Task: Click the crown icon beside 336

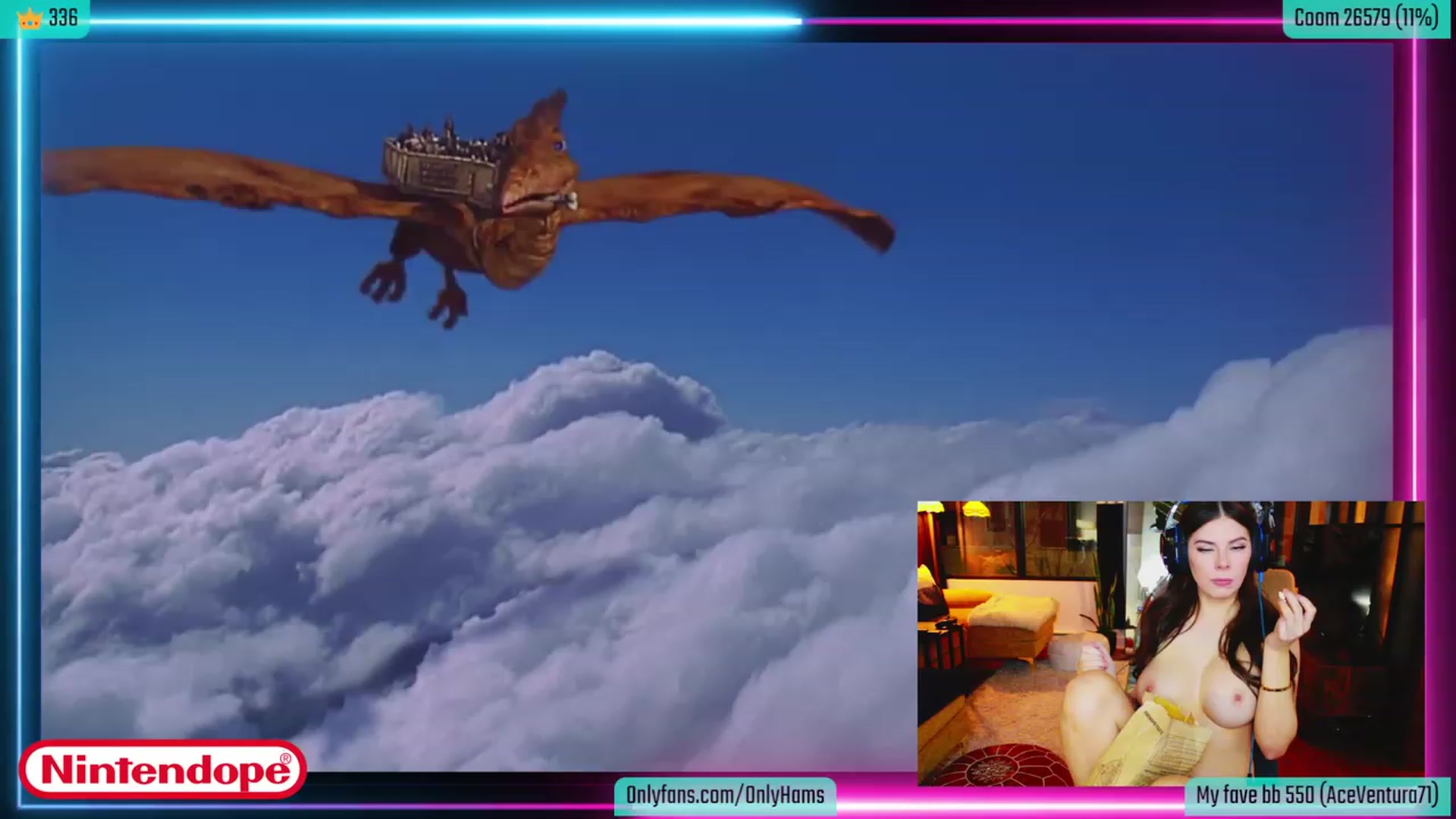Action: coord(30,18)
